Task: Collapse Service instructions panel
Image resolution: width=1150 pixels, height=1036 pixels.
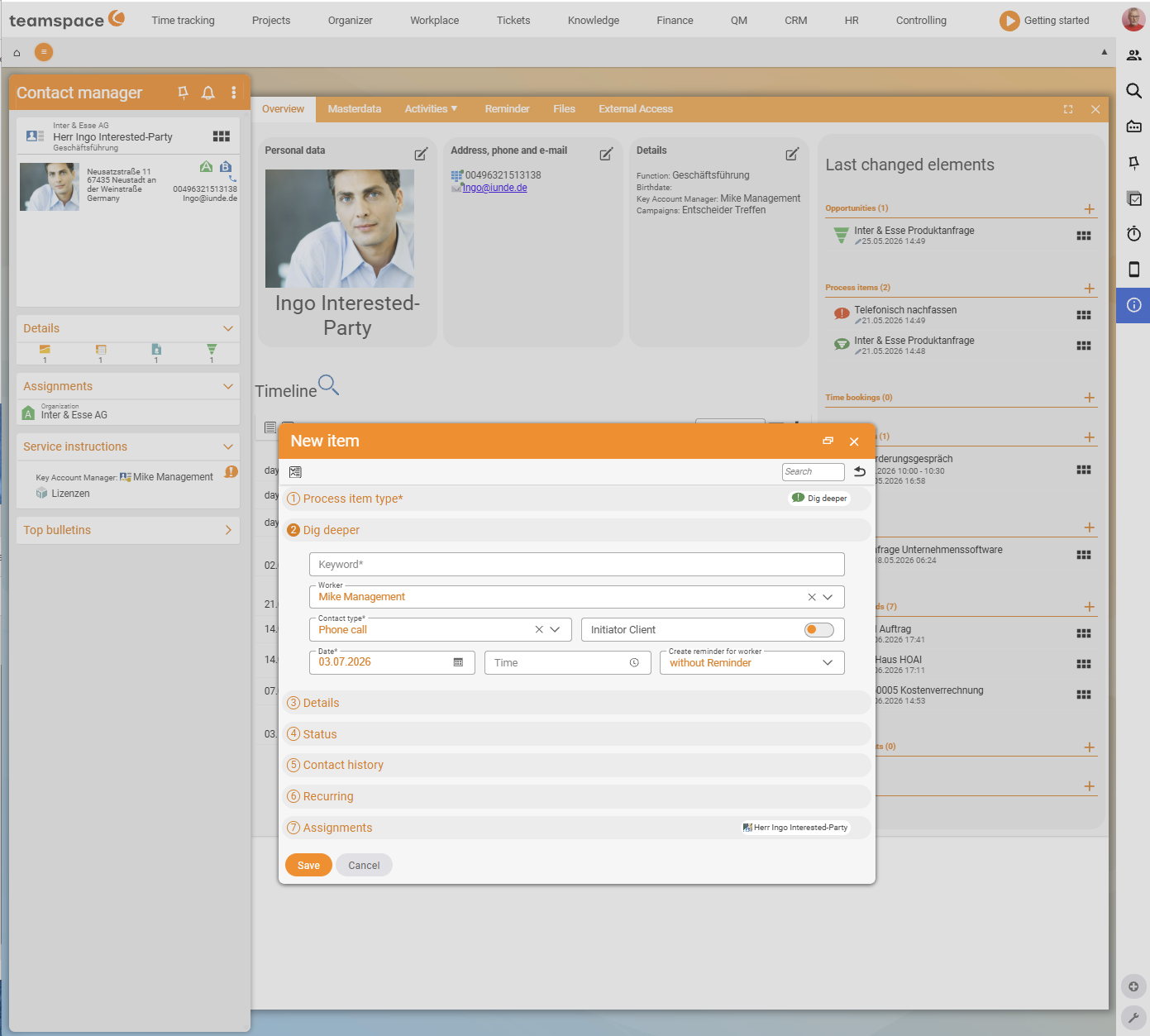Action: pos(228,447)
